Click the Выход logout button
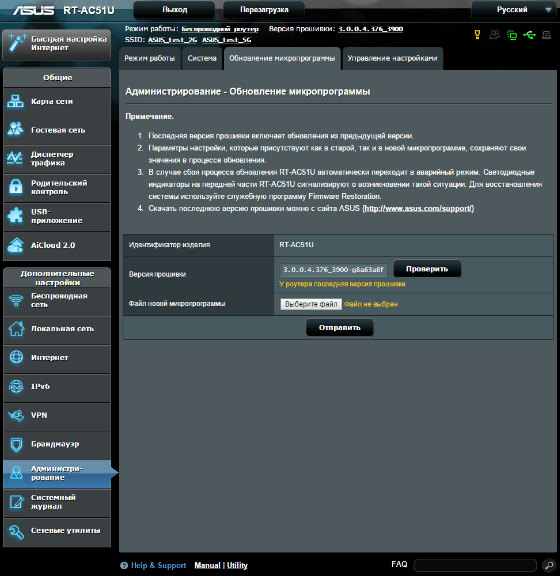560x576 pixels. pos(175,10)
